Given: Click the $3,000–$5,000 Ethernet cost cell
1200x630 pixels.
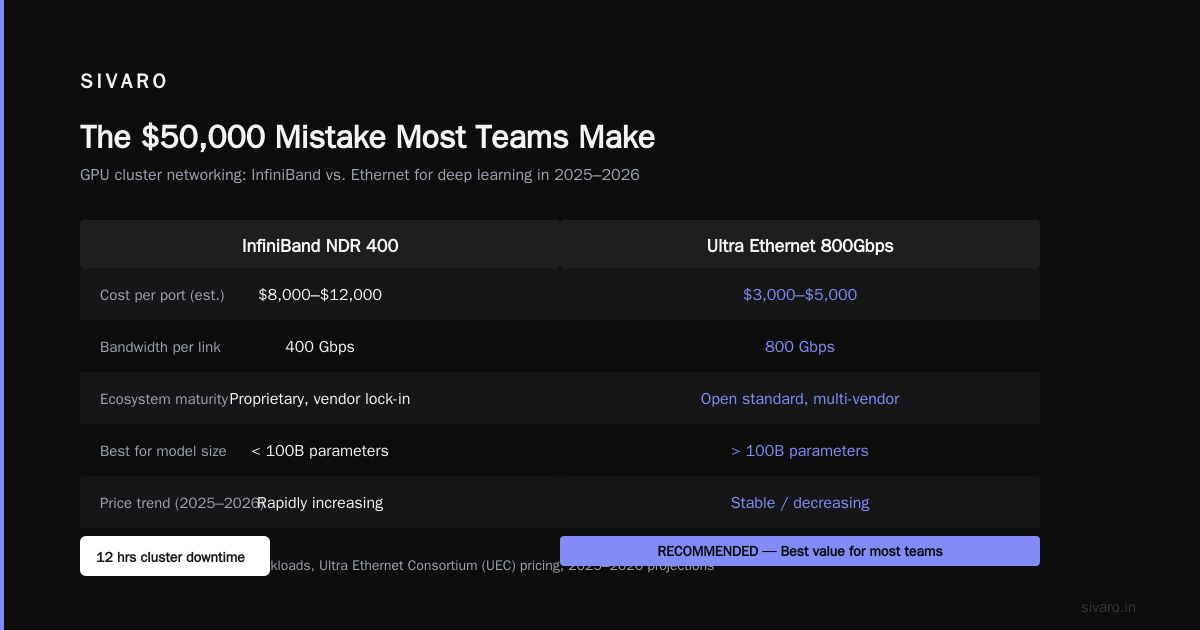Looking at the screenshot, I should pyautogui.click(x=800, y=295).
